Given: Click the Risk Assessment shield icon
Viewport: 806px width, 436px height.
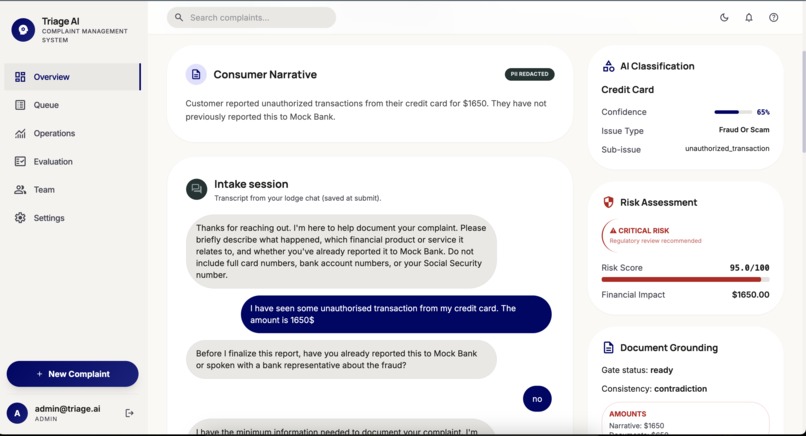Looking at the screenshot, I should (x=609, y=202).
